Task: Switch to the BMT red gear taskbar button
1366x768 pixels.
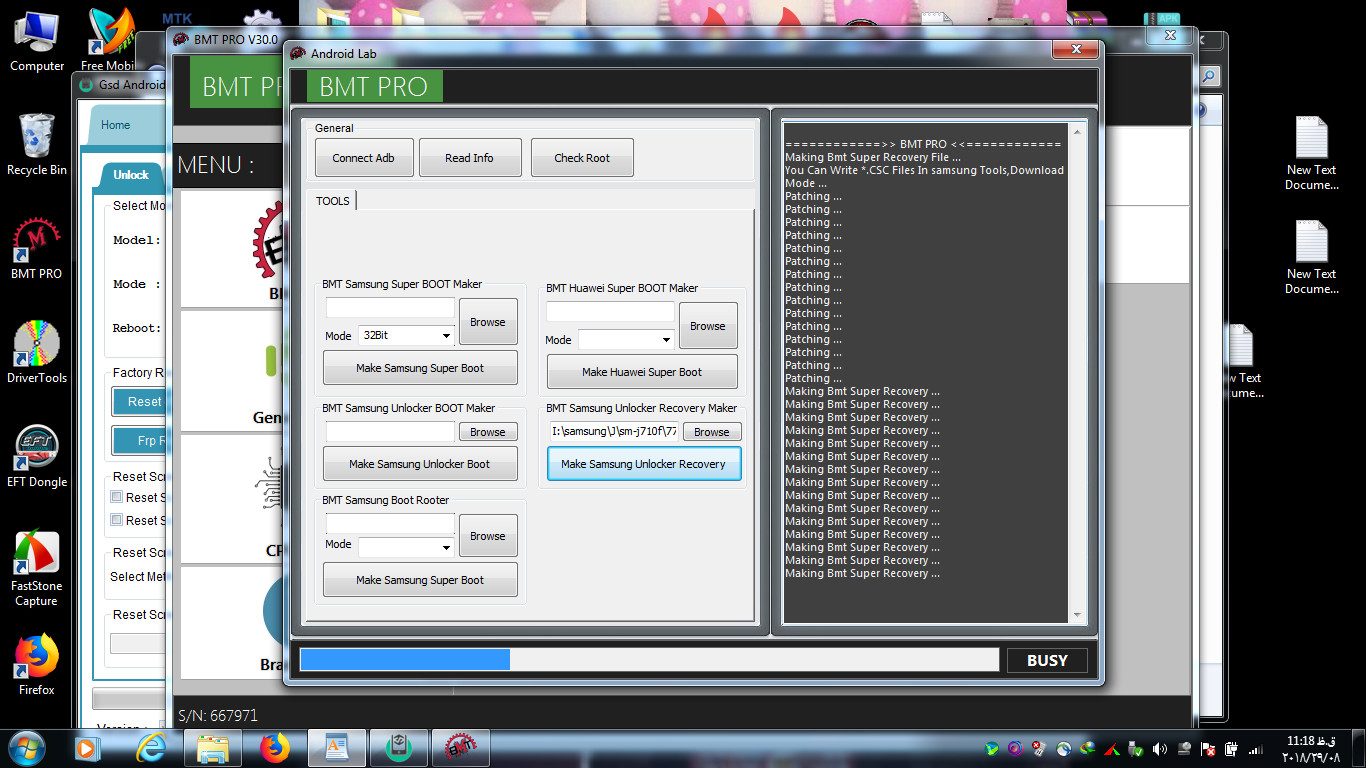Action: (x=460, y=747)
